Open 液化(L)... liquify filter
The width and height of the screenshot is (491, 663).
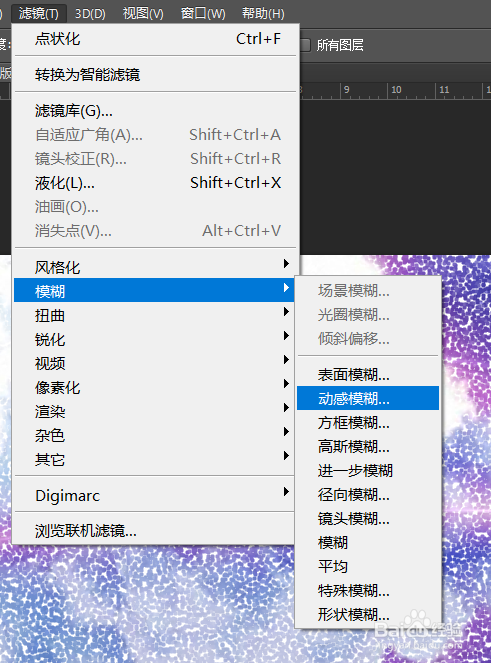pyautogui.click(x=155, y=183)
